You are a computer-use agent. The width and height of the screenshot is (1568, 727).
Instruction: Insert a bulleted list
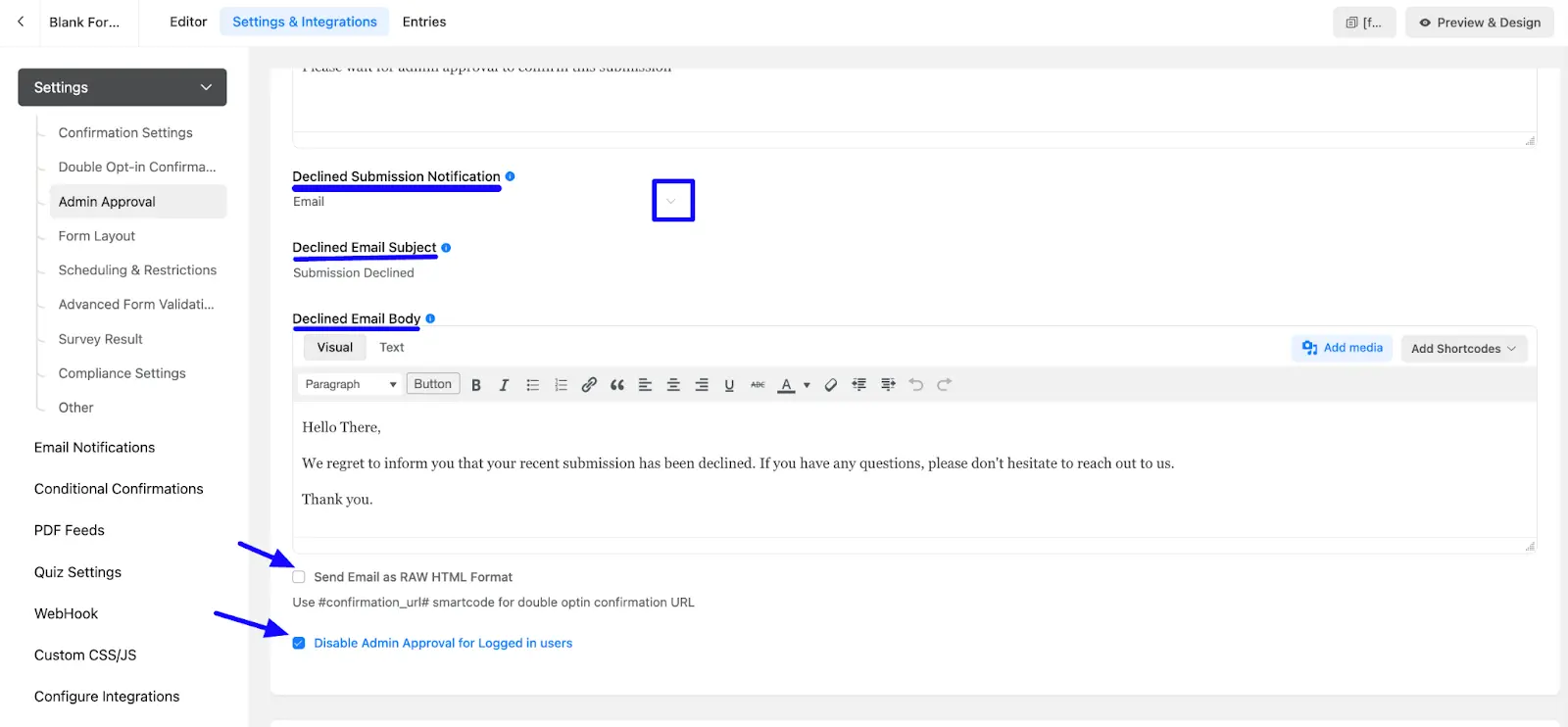coord(532,385)
